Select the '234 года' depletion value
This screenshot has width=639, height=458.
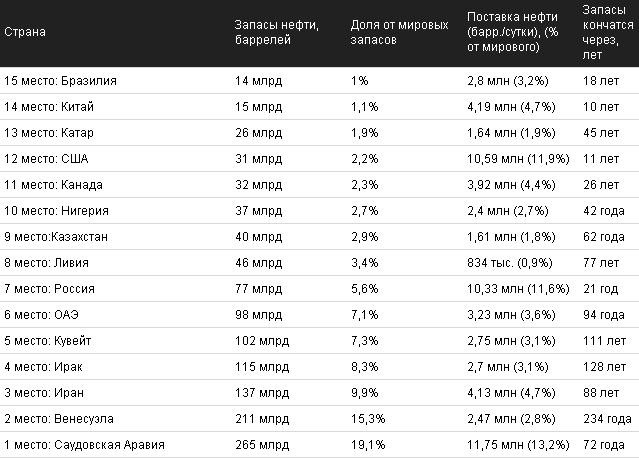607,419
